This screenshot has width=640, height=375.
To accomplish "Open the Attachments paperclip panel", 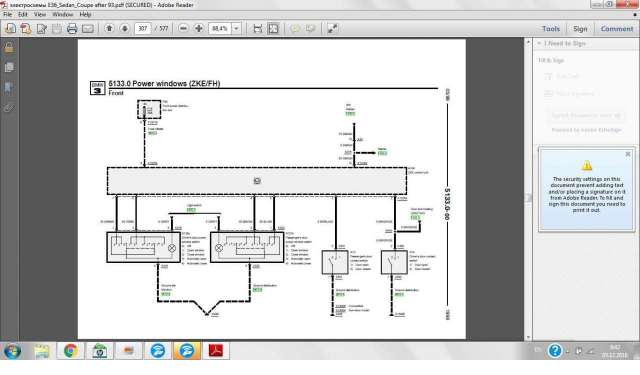I will (9, 108).
